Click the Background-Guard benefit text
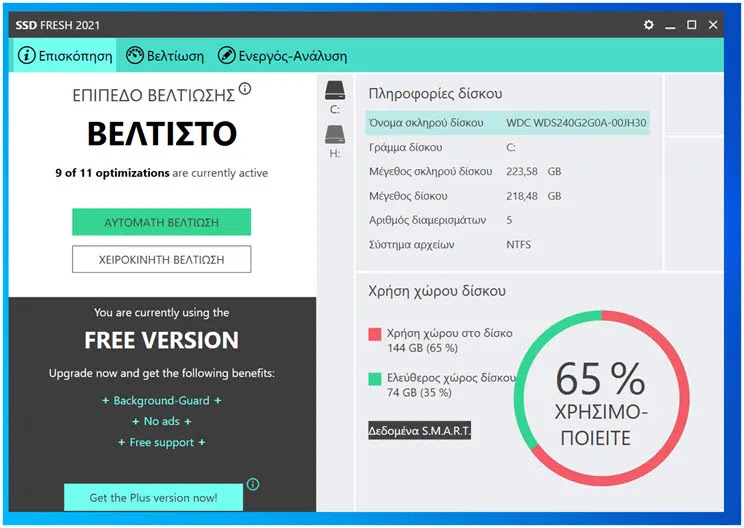 pos(161,400)
